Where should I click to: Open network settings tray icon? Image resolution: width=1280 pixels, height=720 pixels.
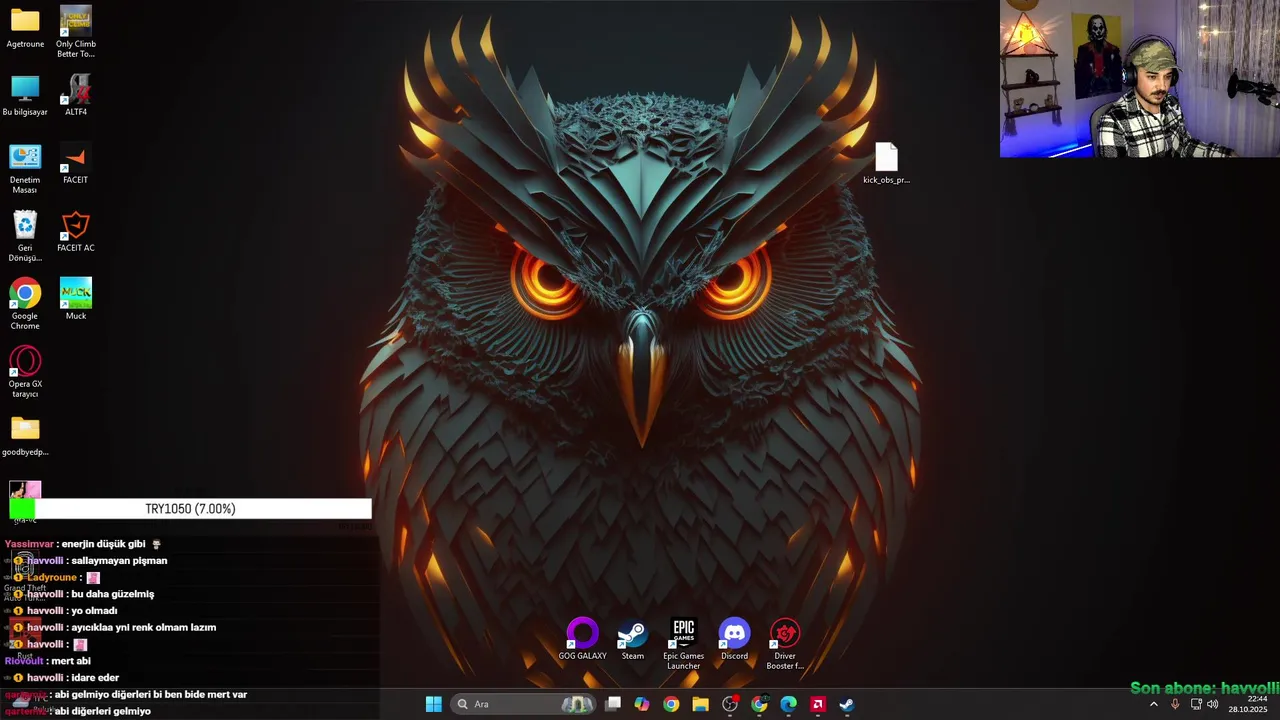(1196, 704)
